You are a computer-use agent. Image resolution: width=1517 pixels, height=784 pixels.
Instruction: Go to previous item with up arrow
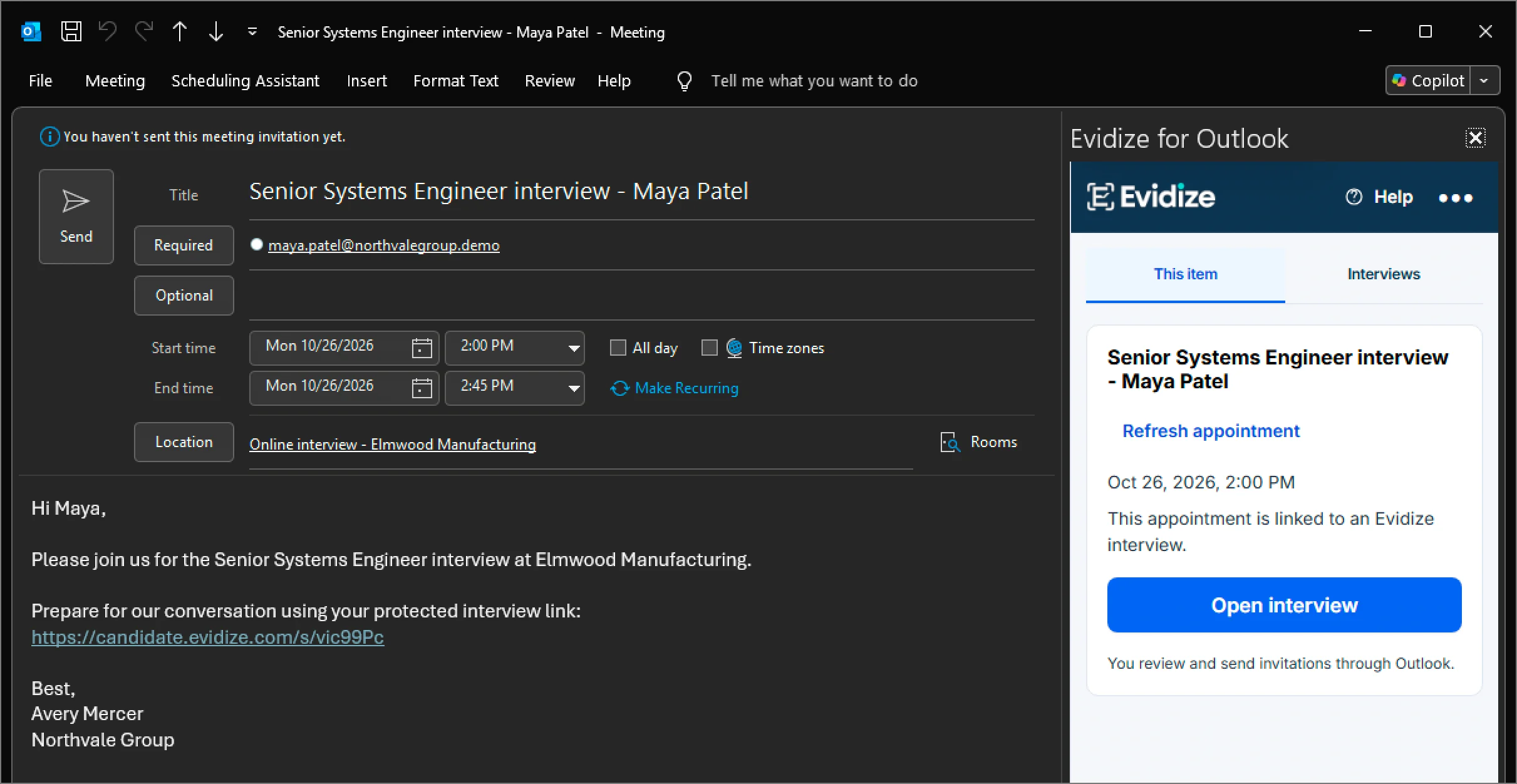point(180,31)
